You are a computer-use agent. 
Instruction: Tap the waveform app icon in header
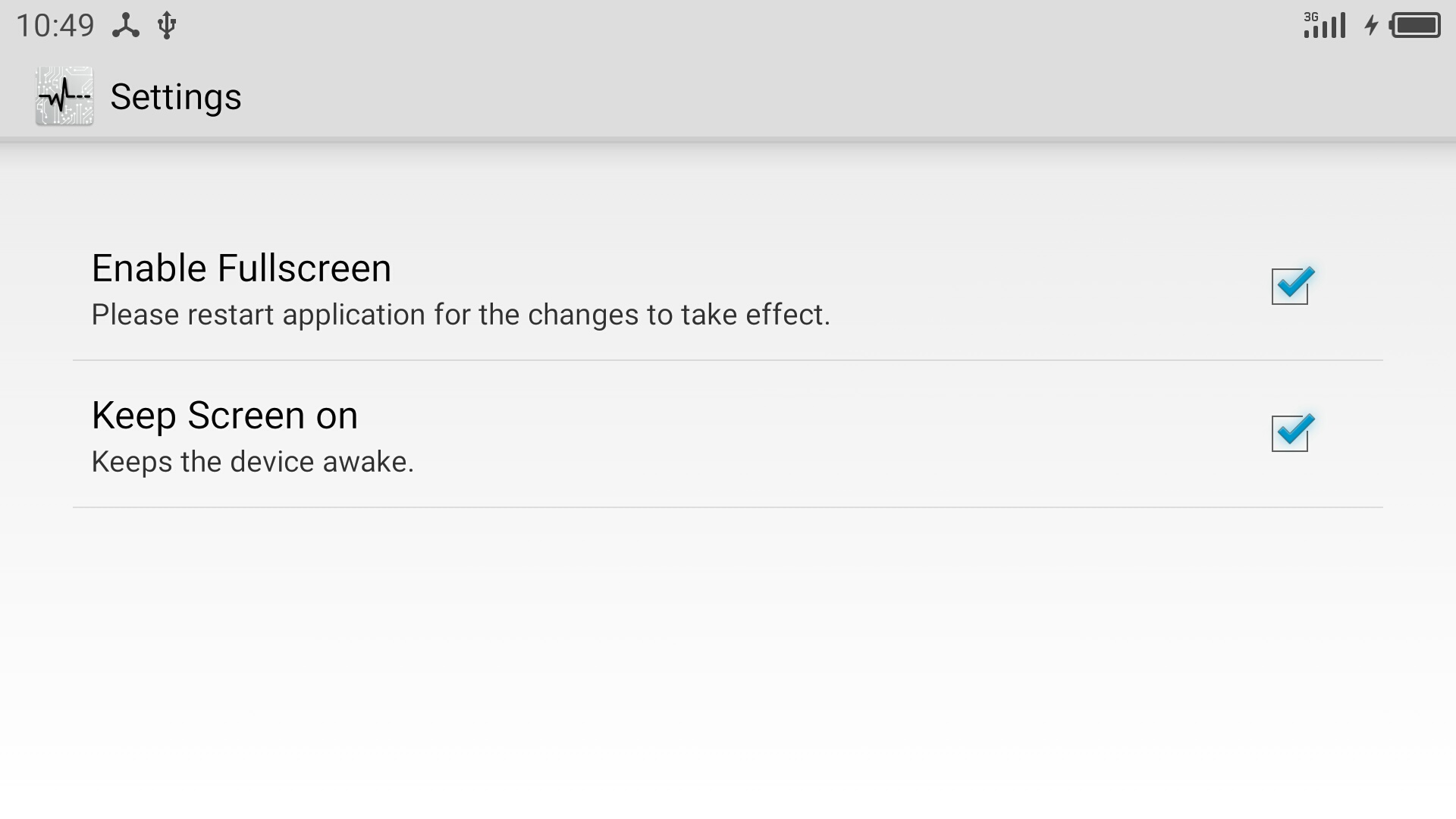coord(64,96)
